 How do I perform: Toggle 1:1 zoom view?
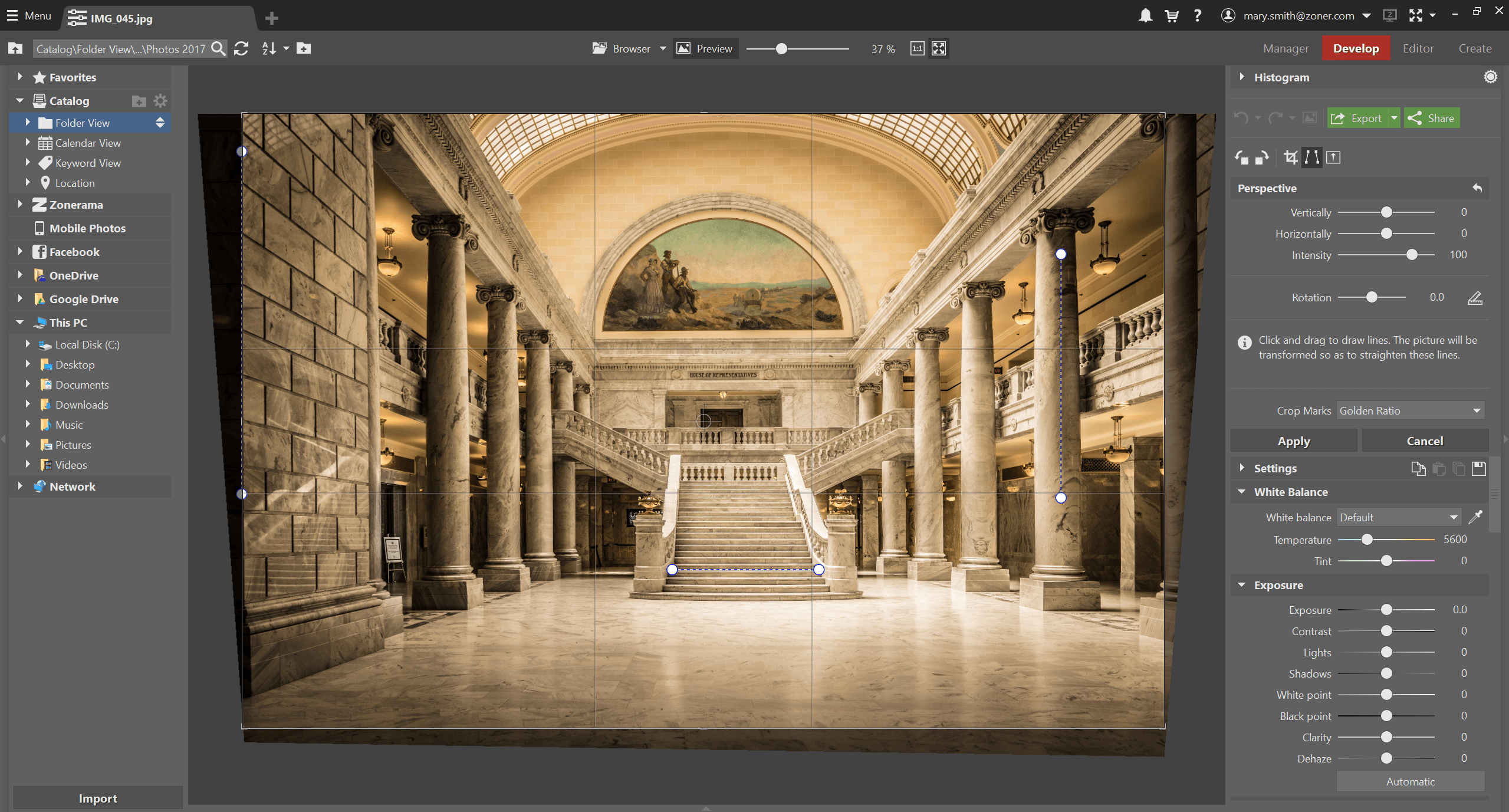click(917, 48)
